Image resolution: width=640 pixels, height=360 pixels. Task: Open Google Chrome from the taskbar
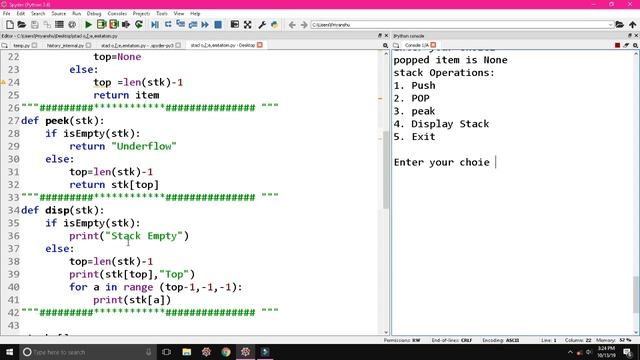226,352
